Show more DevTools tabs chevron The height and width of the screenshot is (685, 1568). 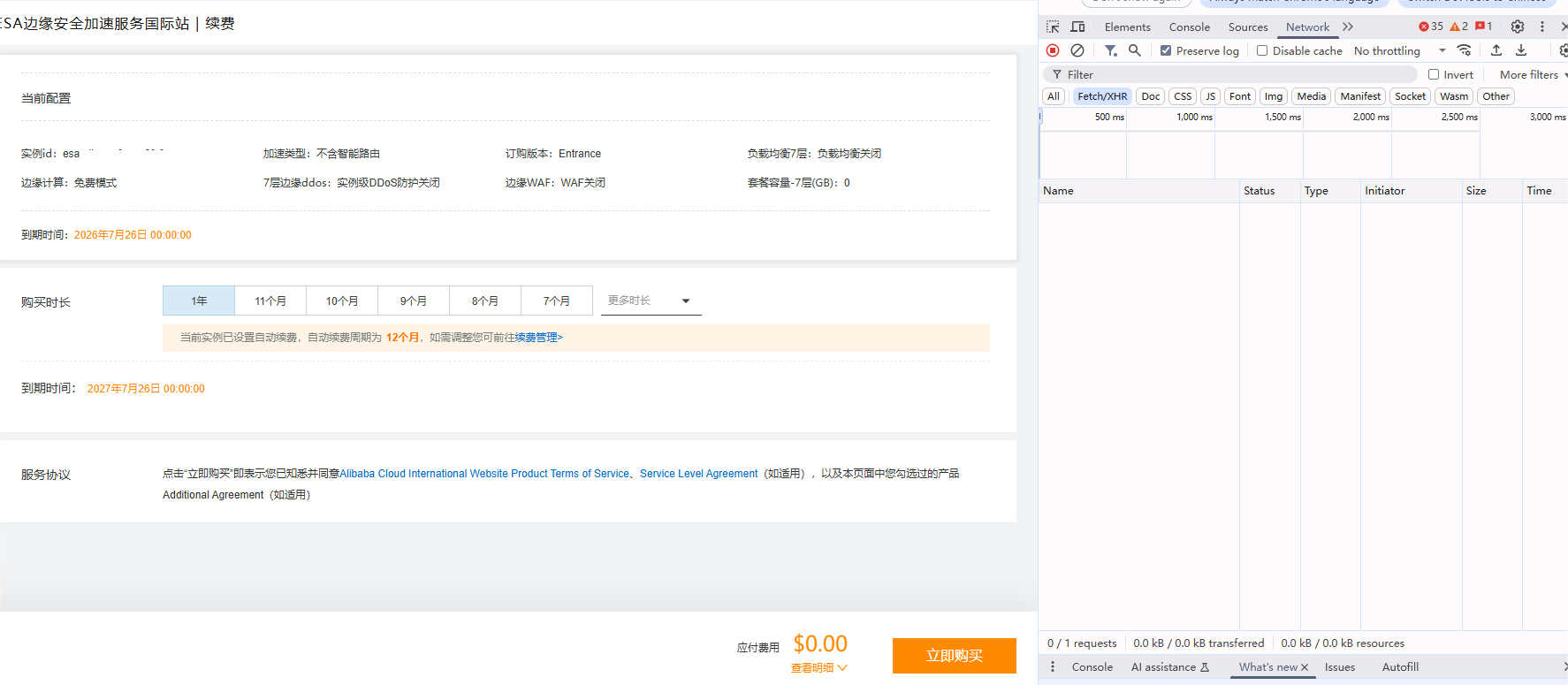point(1348,27)
